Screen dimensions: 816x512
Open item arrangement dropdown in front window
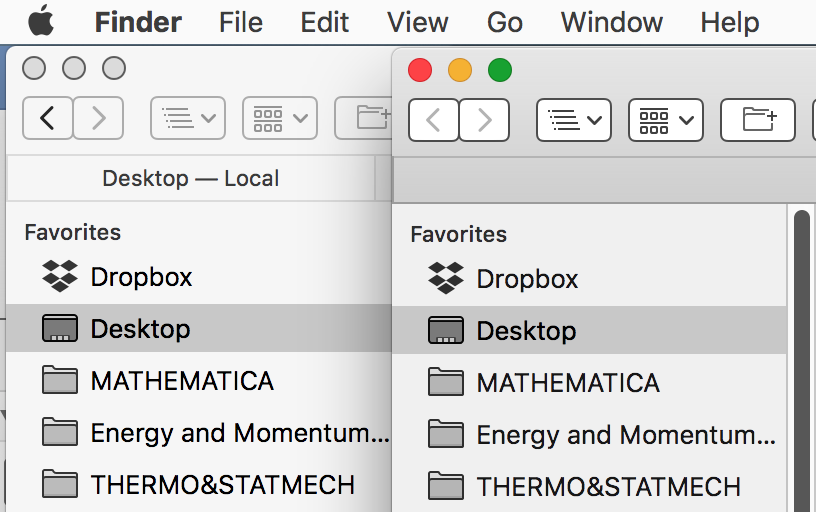click(666, 120)
